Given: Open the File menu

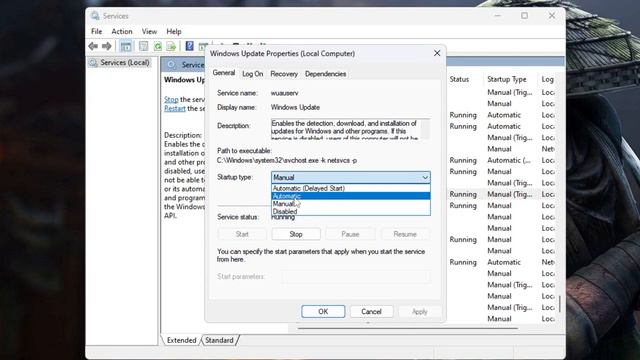Looking at the screenshot, I should pos(97,31).
